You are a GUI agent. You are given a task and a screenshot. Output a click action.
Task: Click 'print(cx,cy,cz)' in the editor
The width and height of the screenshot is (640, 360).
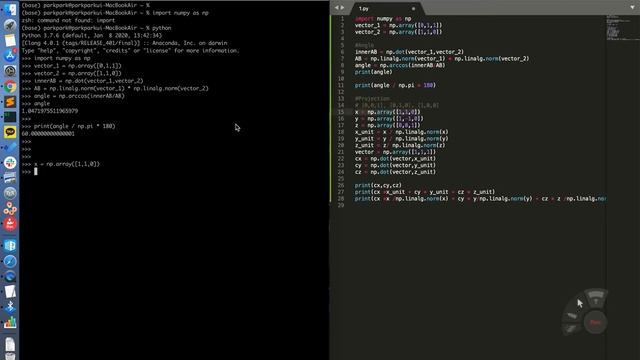pyautogui.click(x=378, y=185)
